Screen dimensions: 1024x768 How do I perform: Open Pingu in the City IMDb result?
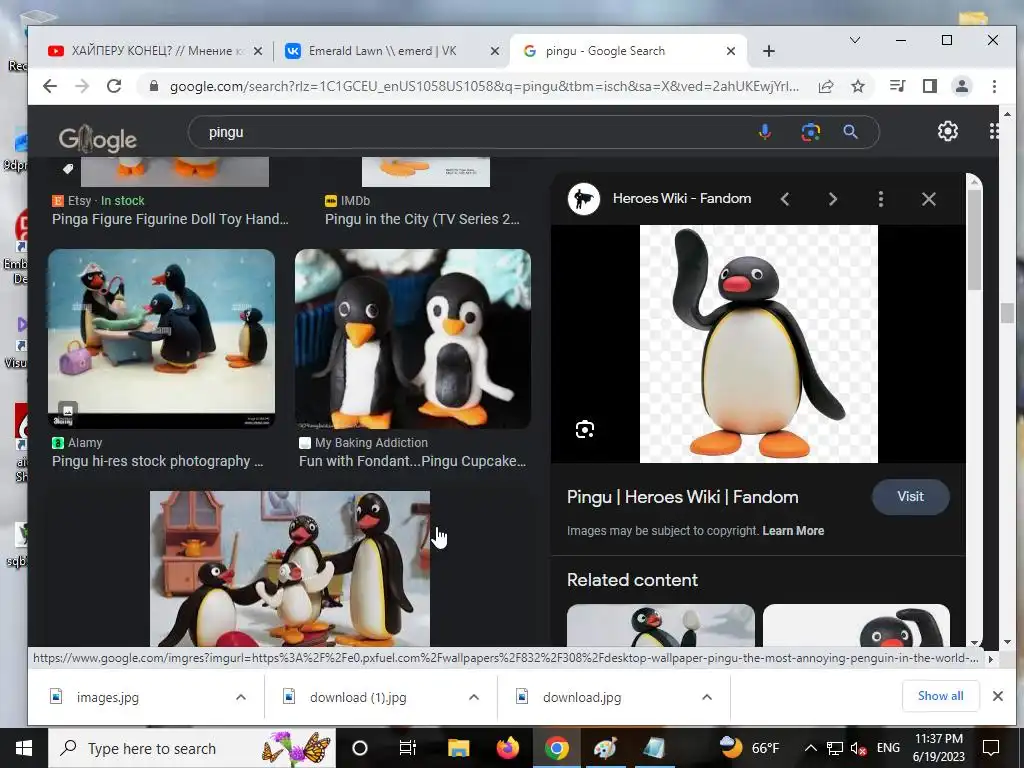pos(423,219)
